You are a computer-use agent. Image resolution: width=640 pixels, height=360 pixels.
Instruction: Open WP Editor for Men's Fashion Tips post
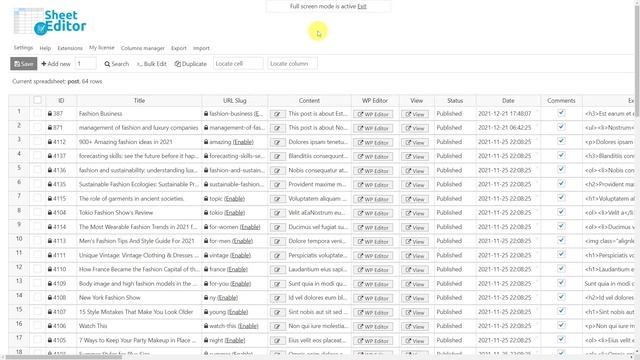coord(373,242)
